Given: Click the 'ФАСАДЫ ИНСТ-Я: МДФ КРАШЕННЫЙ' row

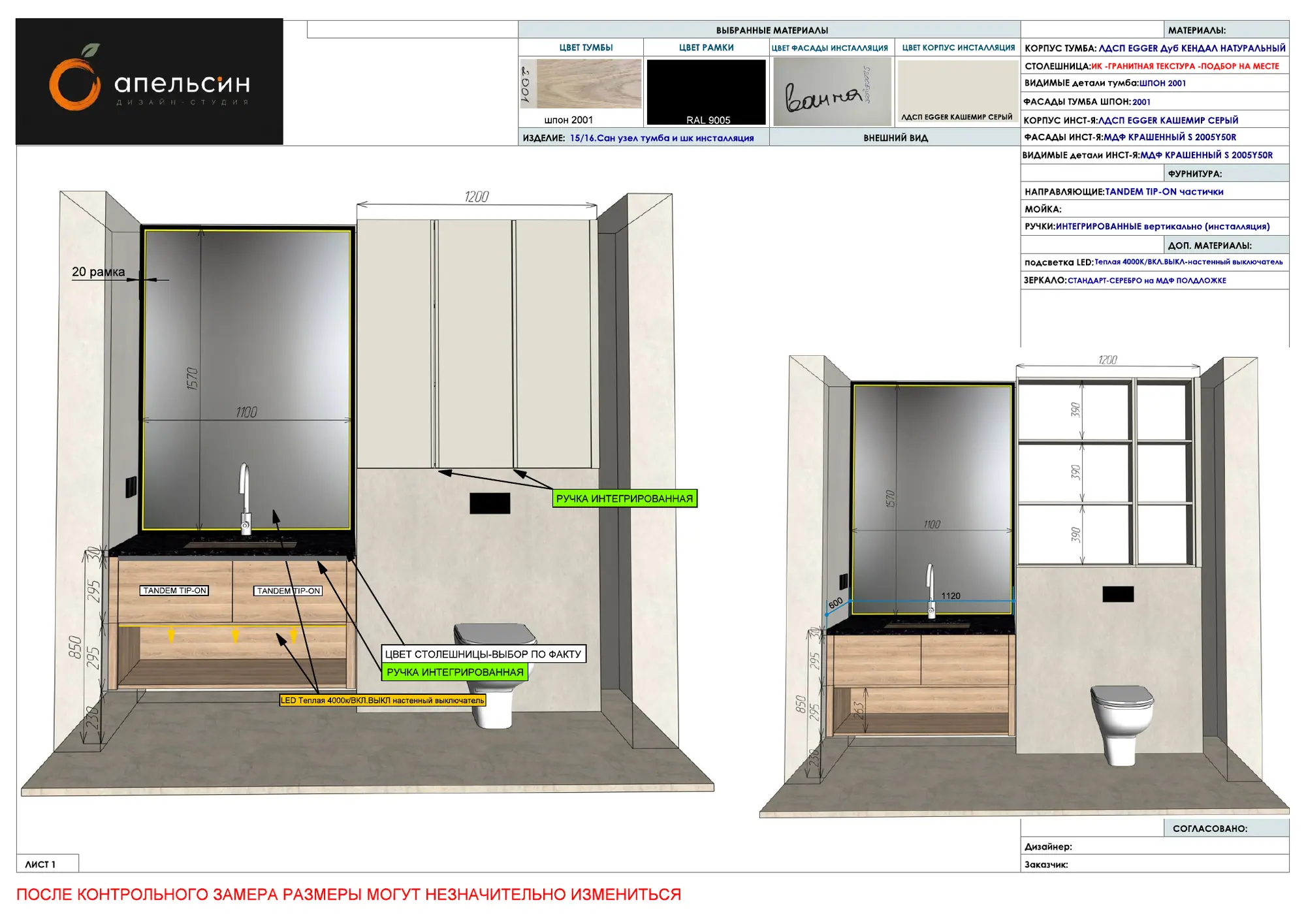Looking at the screenshot, I should [x=1155, y=137].
